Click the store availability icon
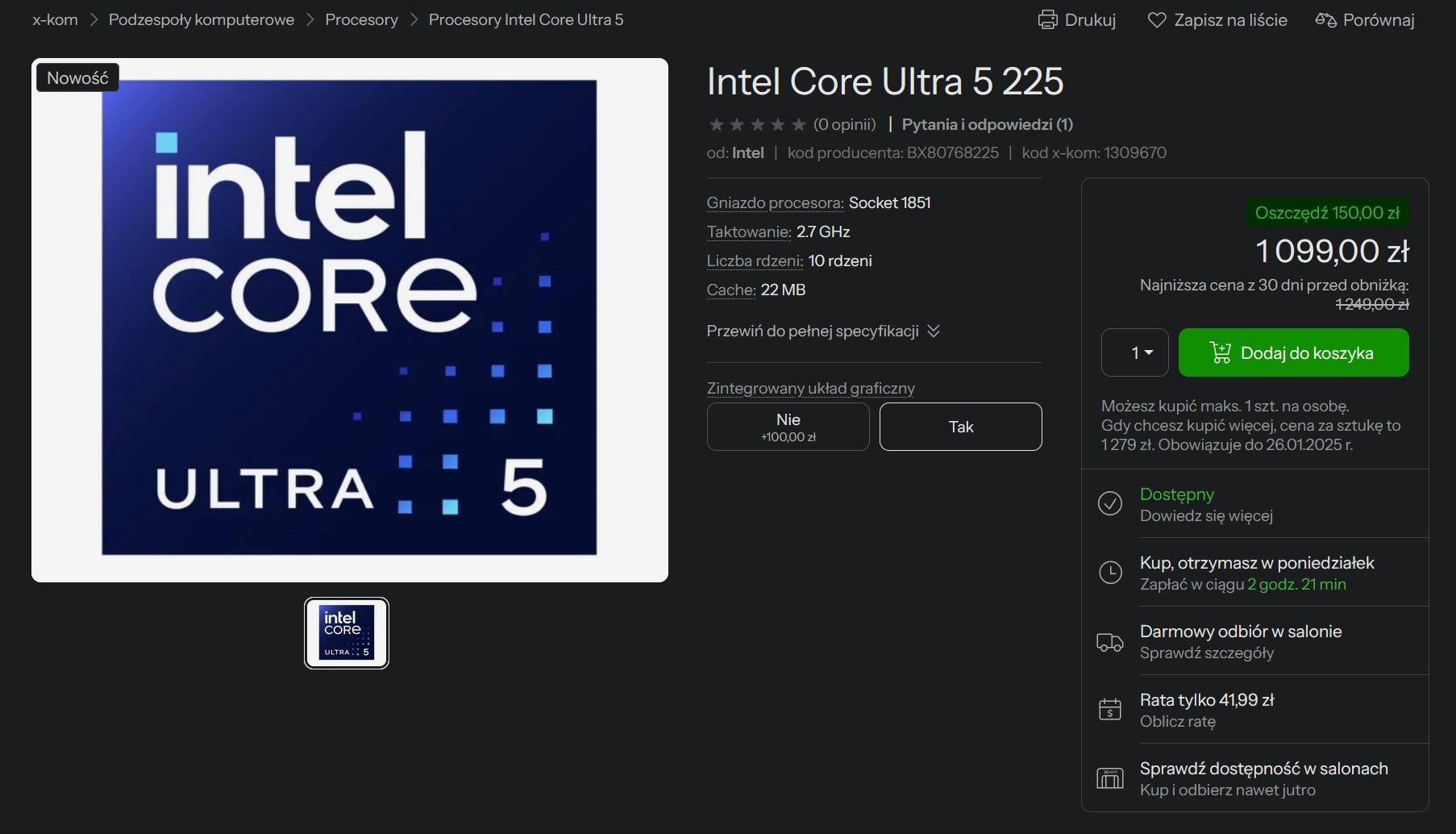The width and height of the screenshot is (1456, 834). [x=1110, y=778]
